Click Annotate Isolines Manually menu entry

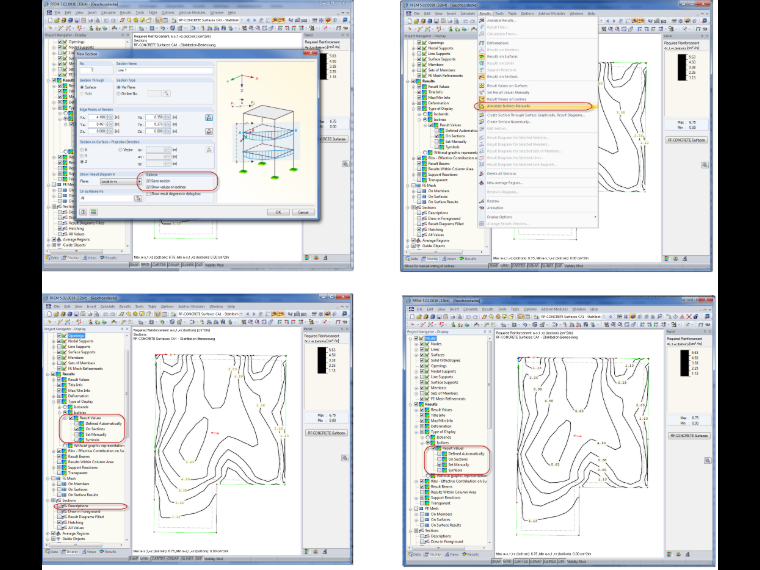point(508,106)
